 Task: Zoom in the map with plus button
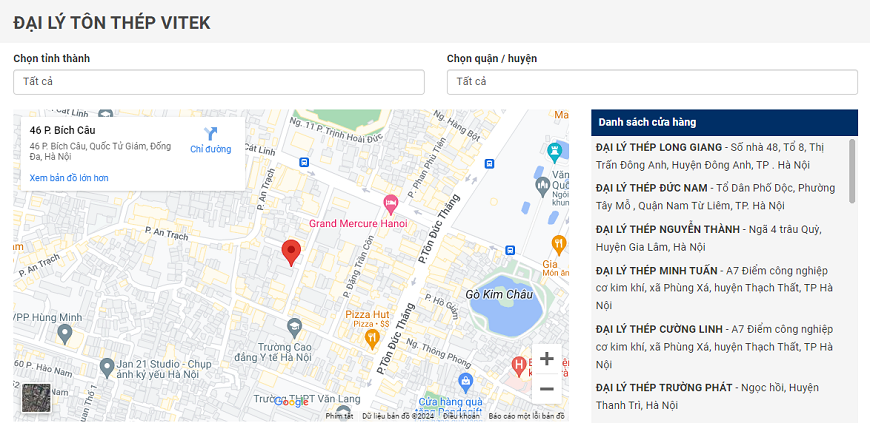pyautogui.click(x=547, y=359)
